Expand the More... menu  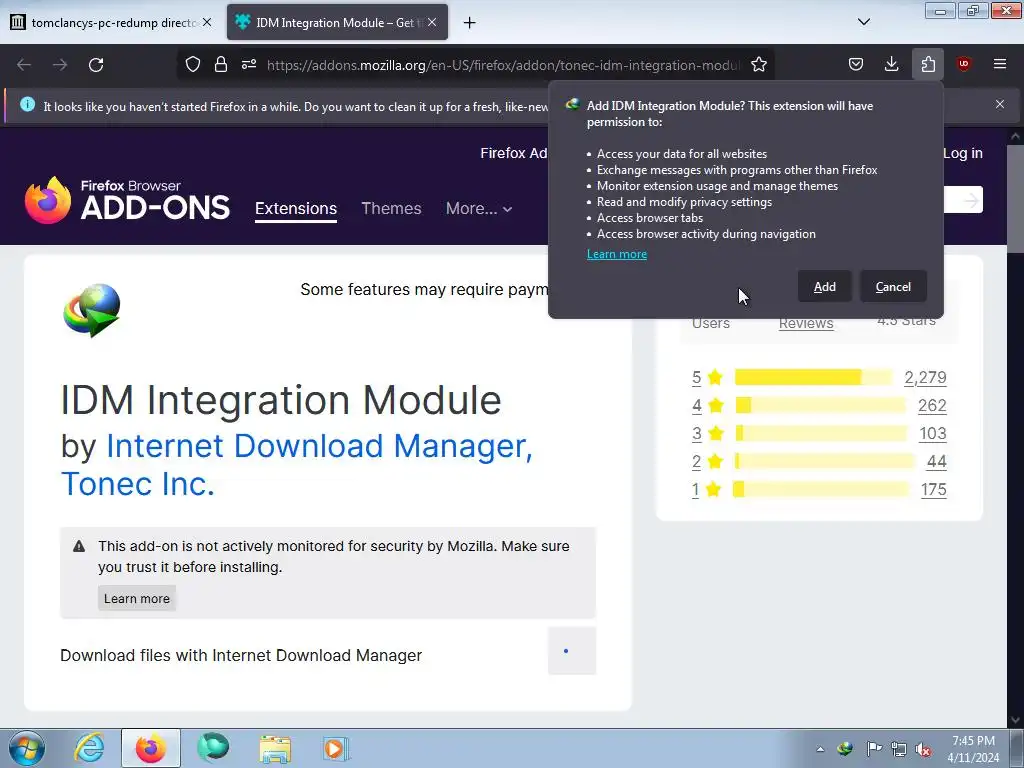pos(479,208)
